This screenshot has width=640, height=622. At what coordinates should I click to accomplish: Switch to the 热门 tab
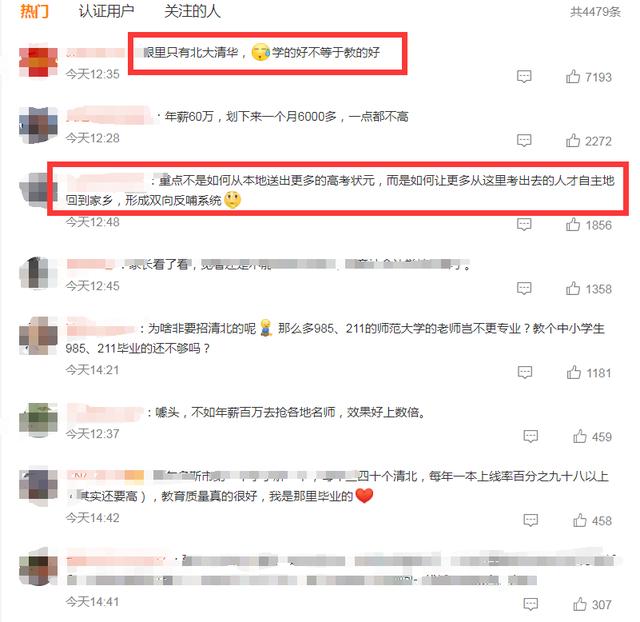pos(34,11)
